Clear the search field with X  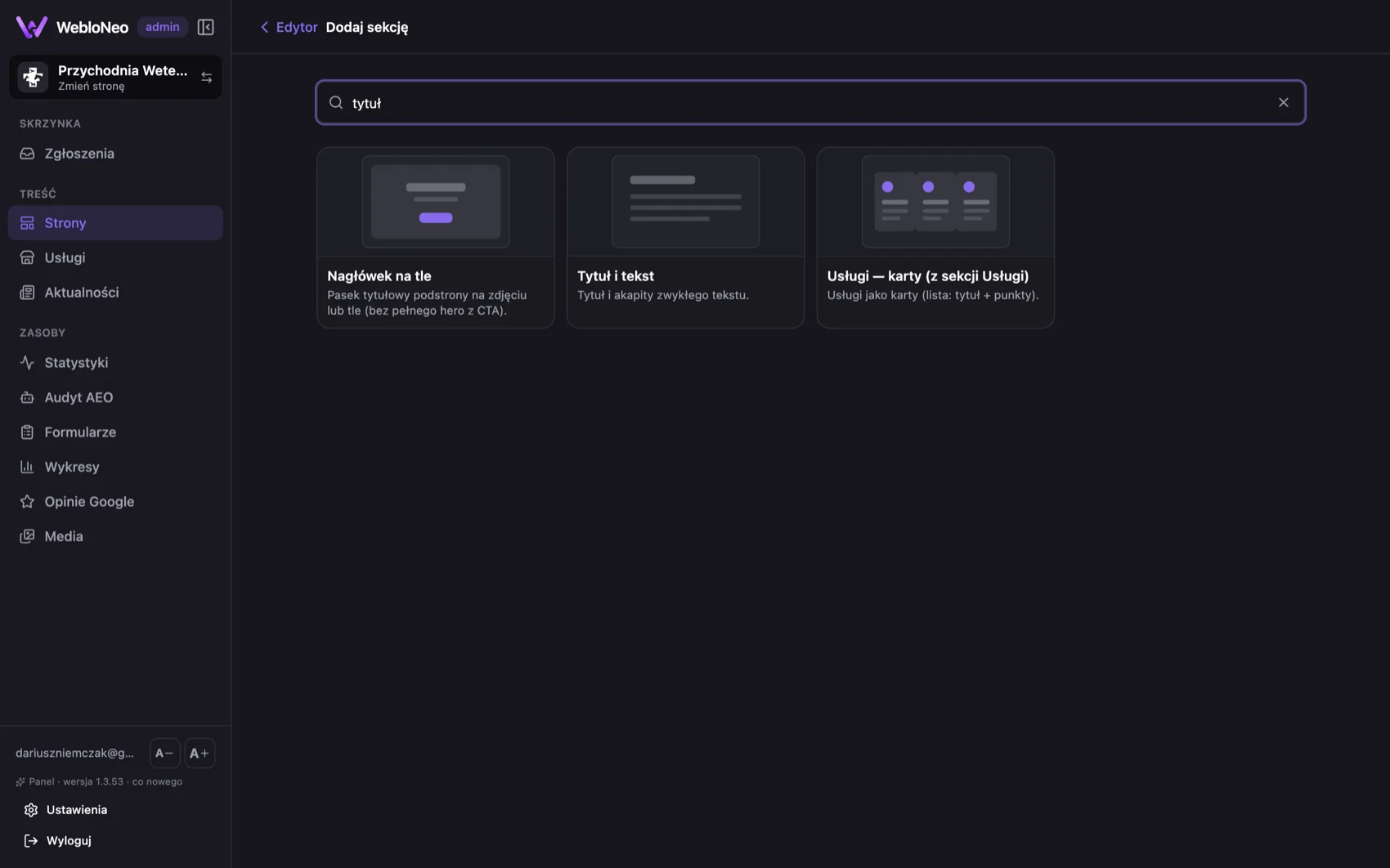tap(1283, 102)
